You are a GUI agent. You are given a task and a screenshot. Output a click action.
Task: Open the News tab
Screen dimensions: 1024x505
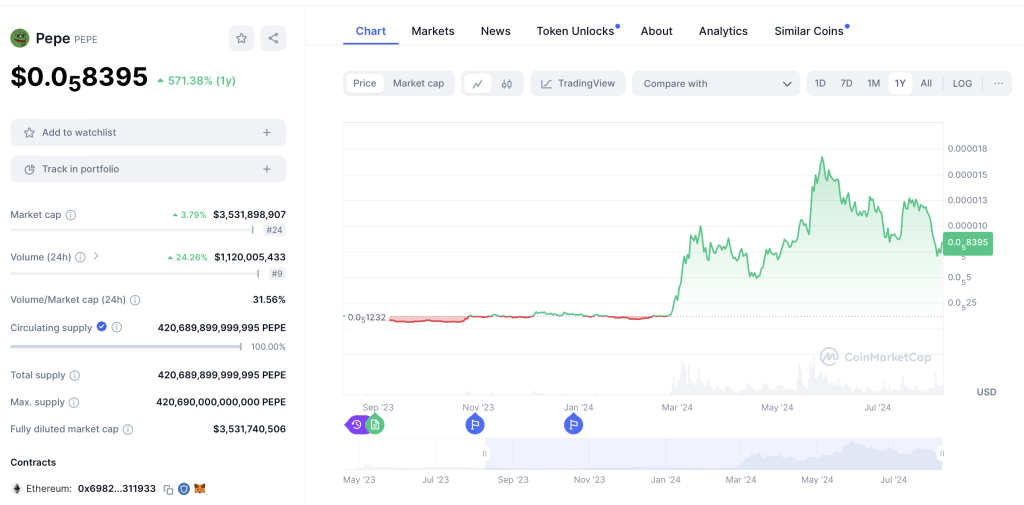[496, 31]
